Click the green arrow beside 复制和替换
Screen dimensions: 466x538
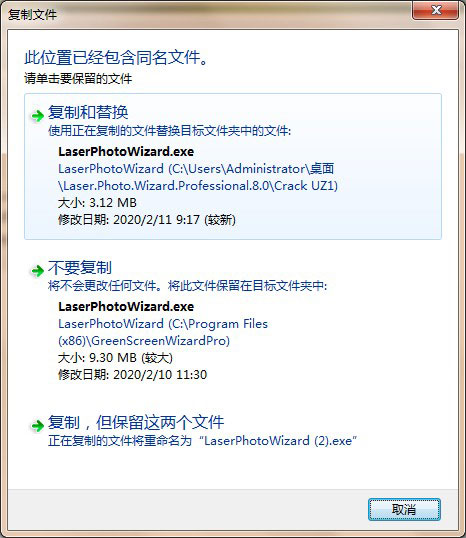click(x=37, y=116)
